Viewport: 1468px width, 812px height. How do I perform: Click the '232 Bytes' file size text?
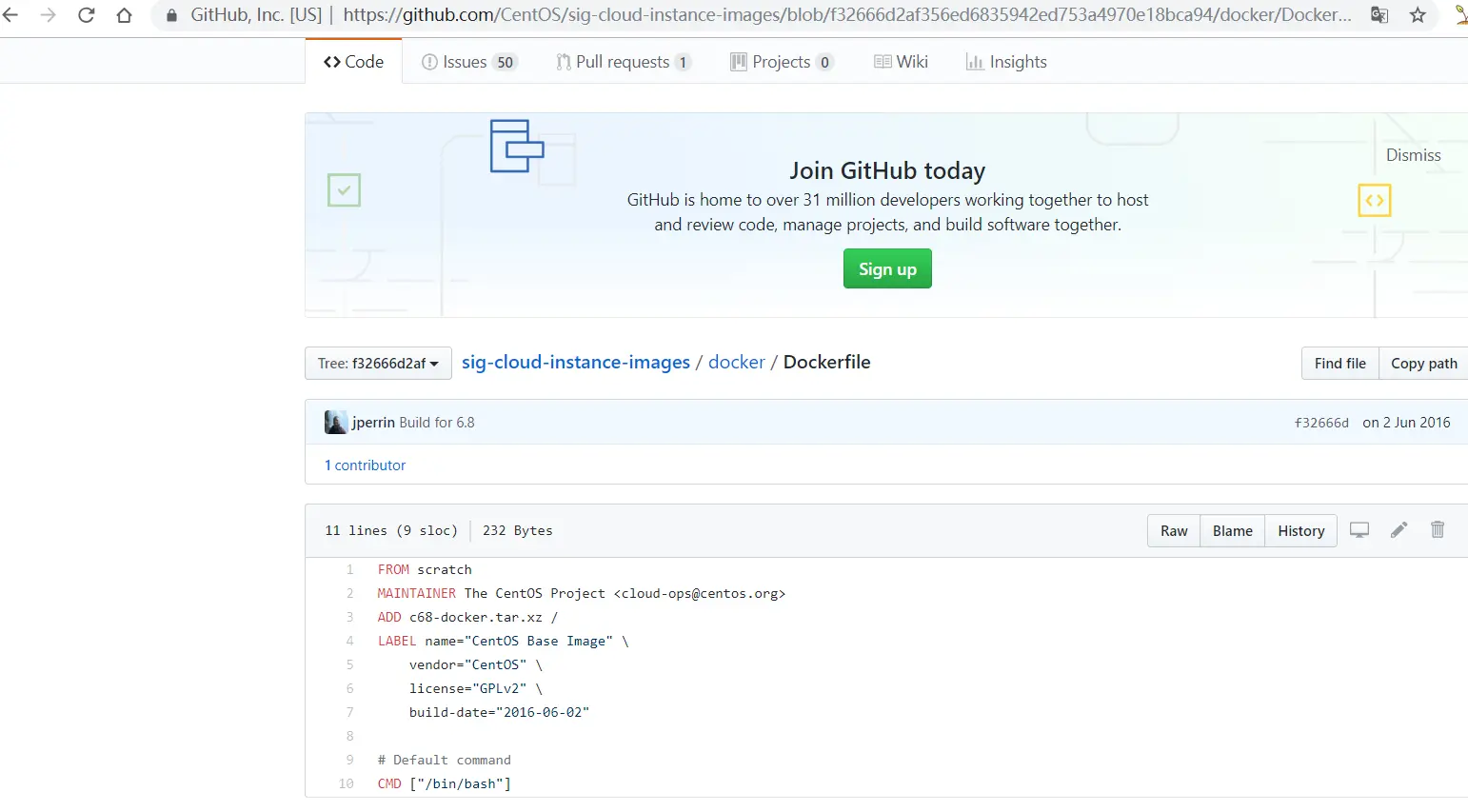(x=517, y=530)
